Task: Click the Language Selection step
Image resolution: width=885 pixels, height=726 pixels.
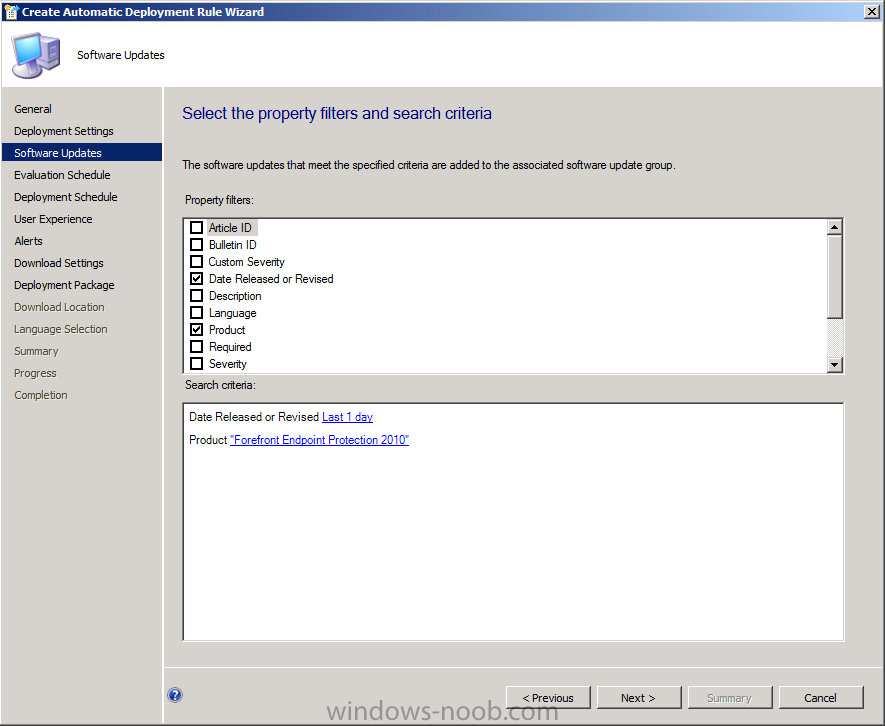Action: 60,329
